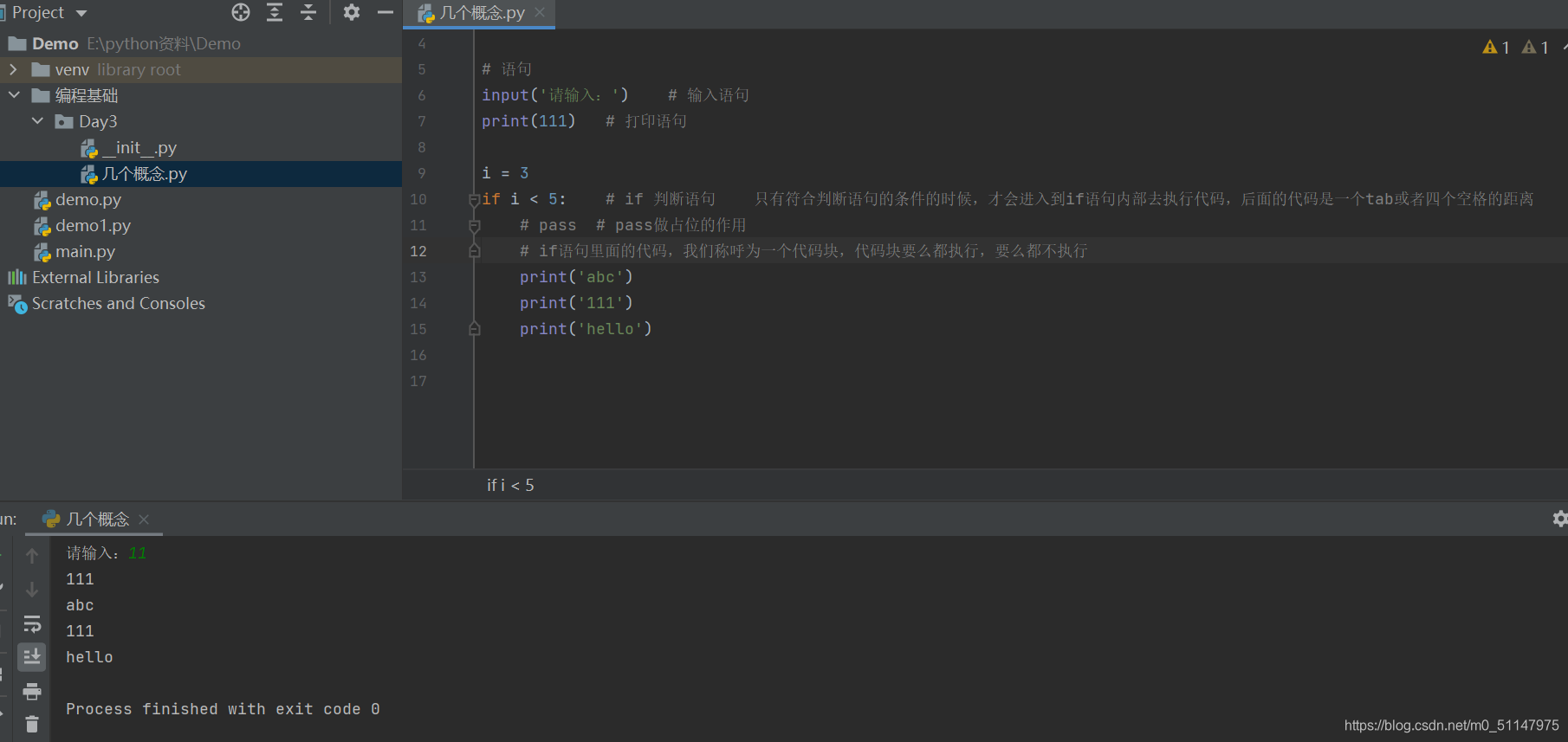
Task: Open Run panel settings gear
Action: coord(1559,519)
